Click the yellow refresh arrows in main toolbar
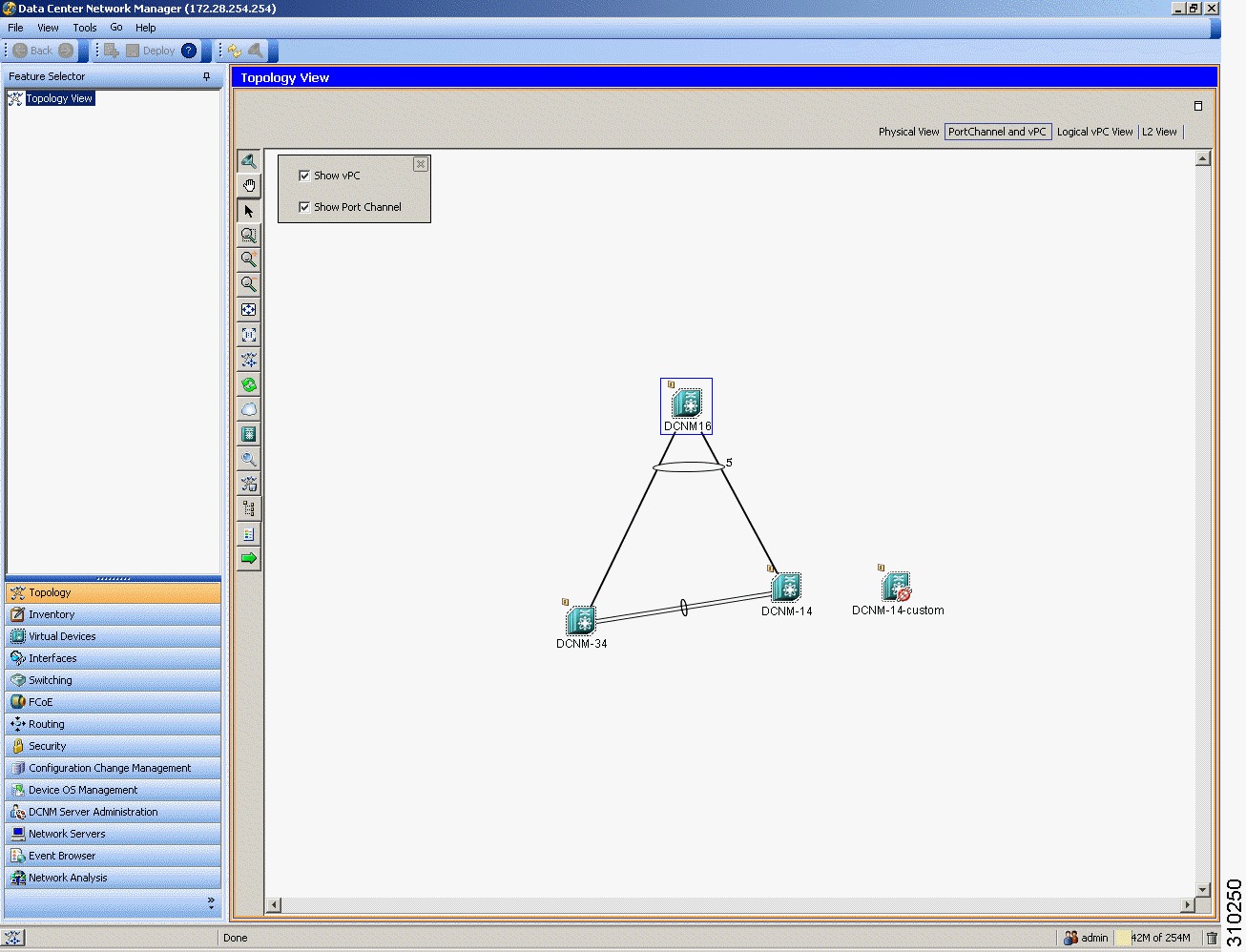 click(234, 51)
